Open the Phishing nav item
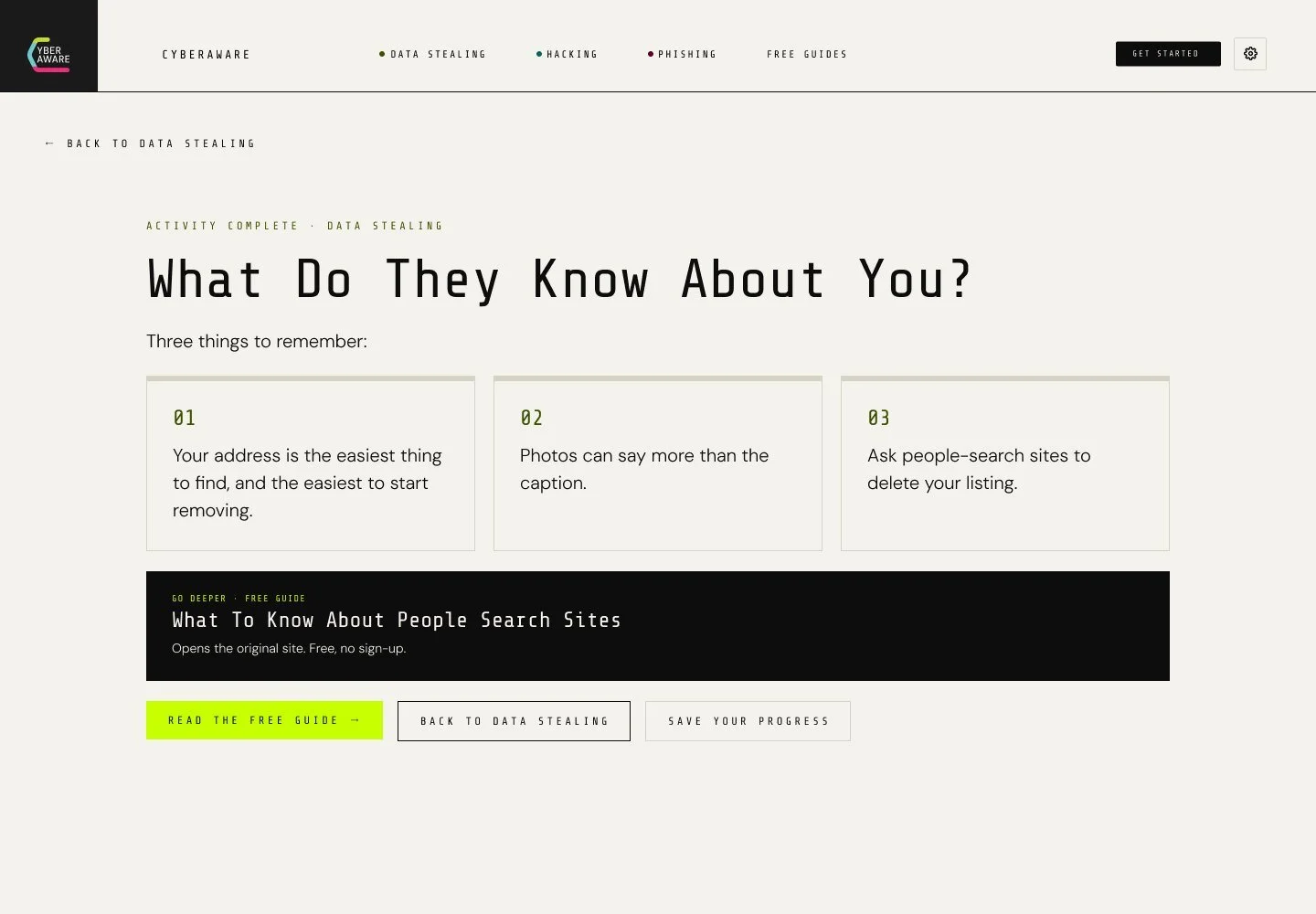1316x914 pixels. 682,55
